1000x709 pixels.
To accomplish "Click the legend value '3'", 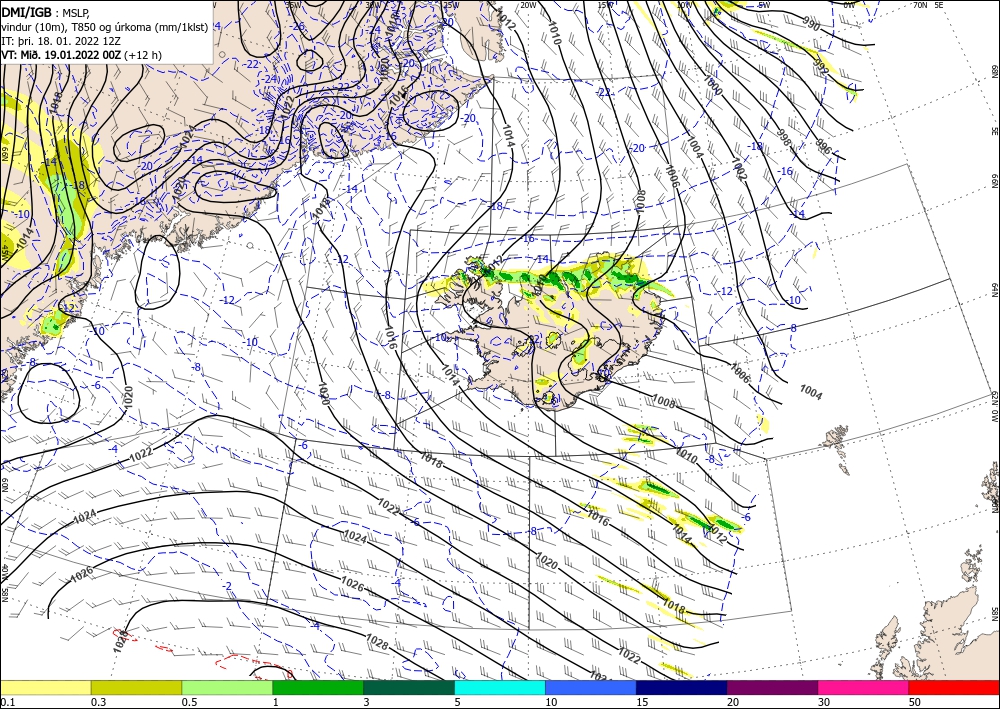I will [366, 702].
